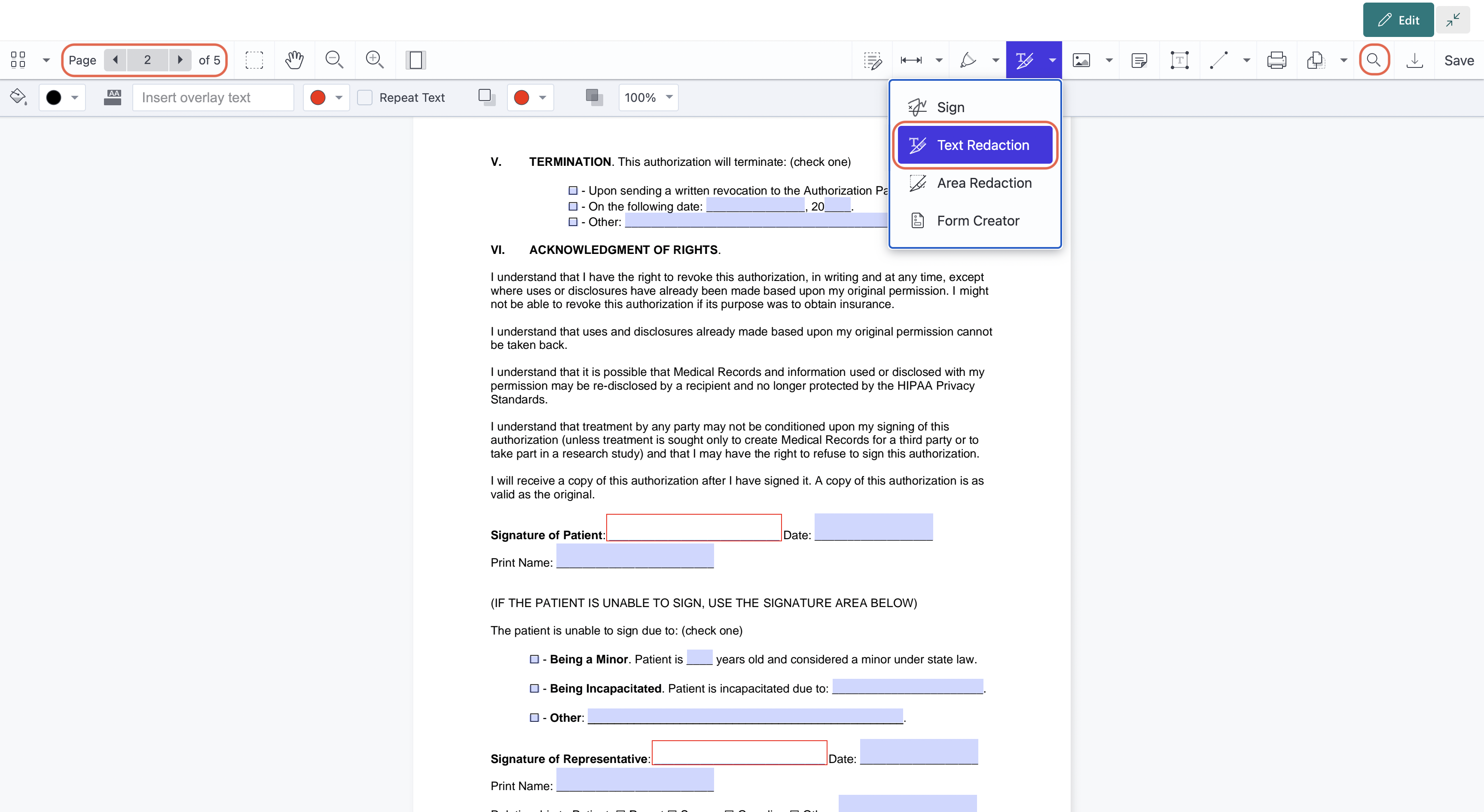
Task: Select the text box tool
Action: click(1179, 60)
